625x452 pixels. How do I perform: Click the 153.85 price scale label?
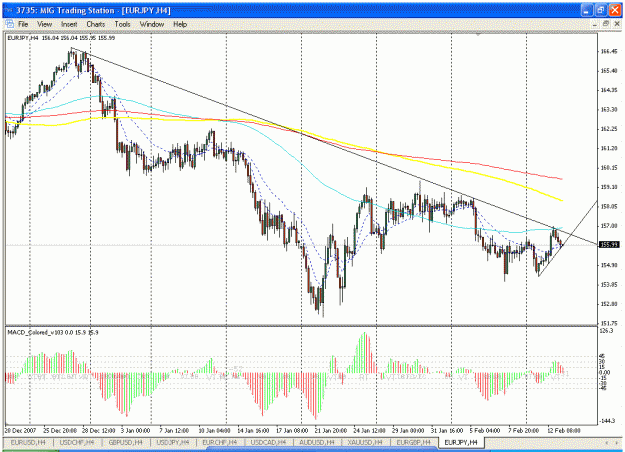point(609,285)
